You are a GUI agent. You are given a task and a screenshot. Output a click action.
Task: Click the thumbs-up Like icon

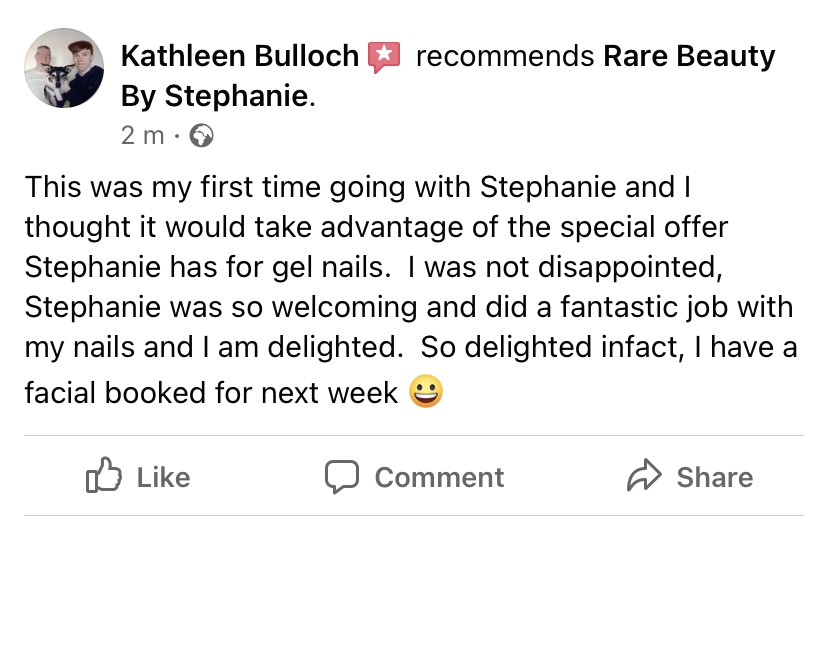click(x=104, y=475)
